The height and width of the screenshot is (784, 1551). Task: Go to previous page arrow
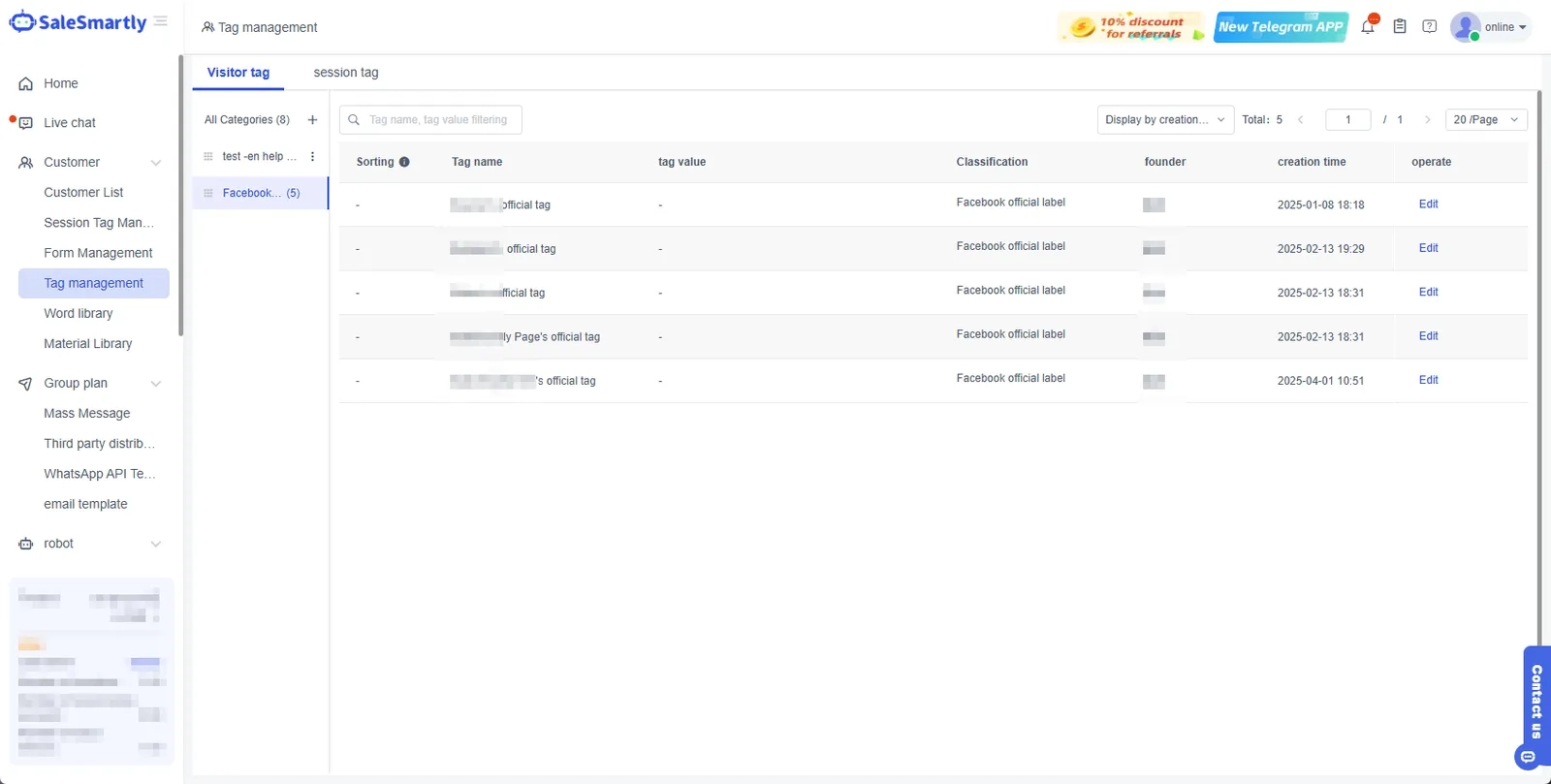[x=1301, y=120]
